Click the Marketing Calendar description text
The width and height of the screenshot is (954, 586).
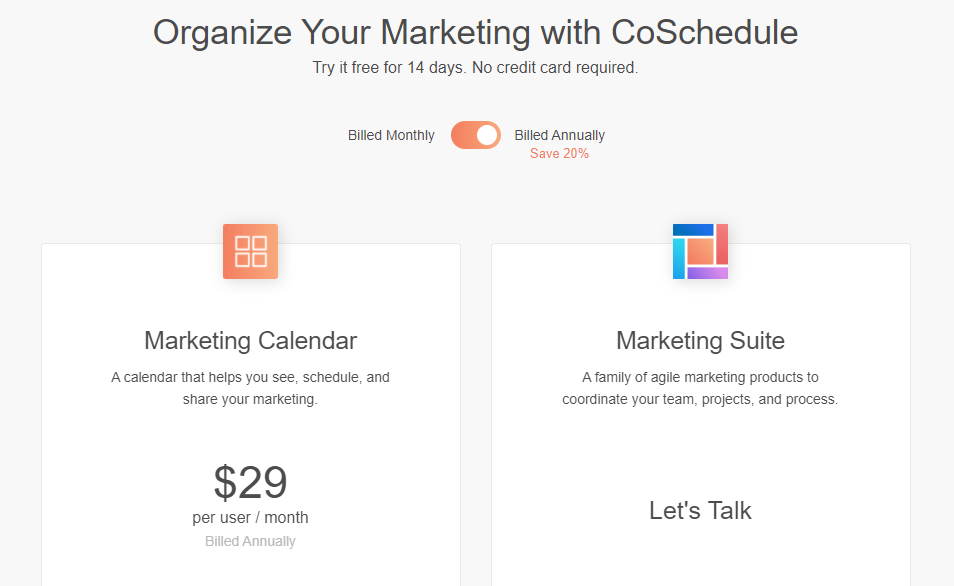click(250, 388)
